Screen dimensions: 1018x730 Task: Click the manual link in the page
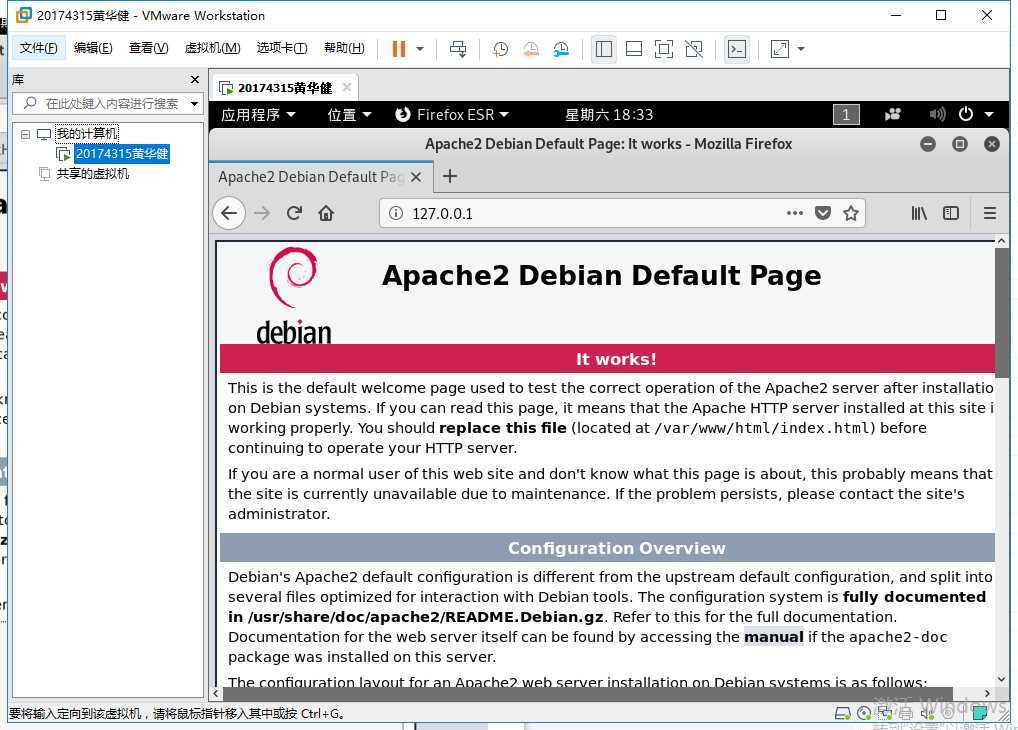pos(773,637)
